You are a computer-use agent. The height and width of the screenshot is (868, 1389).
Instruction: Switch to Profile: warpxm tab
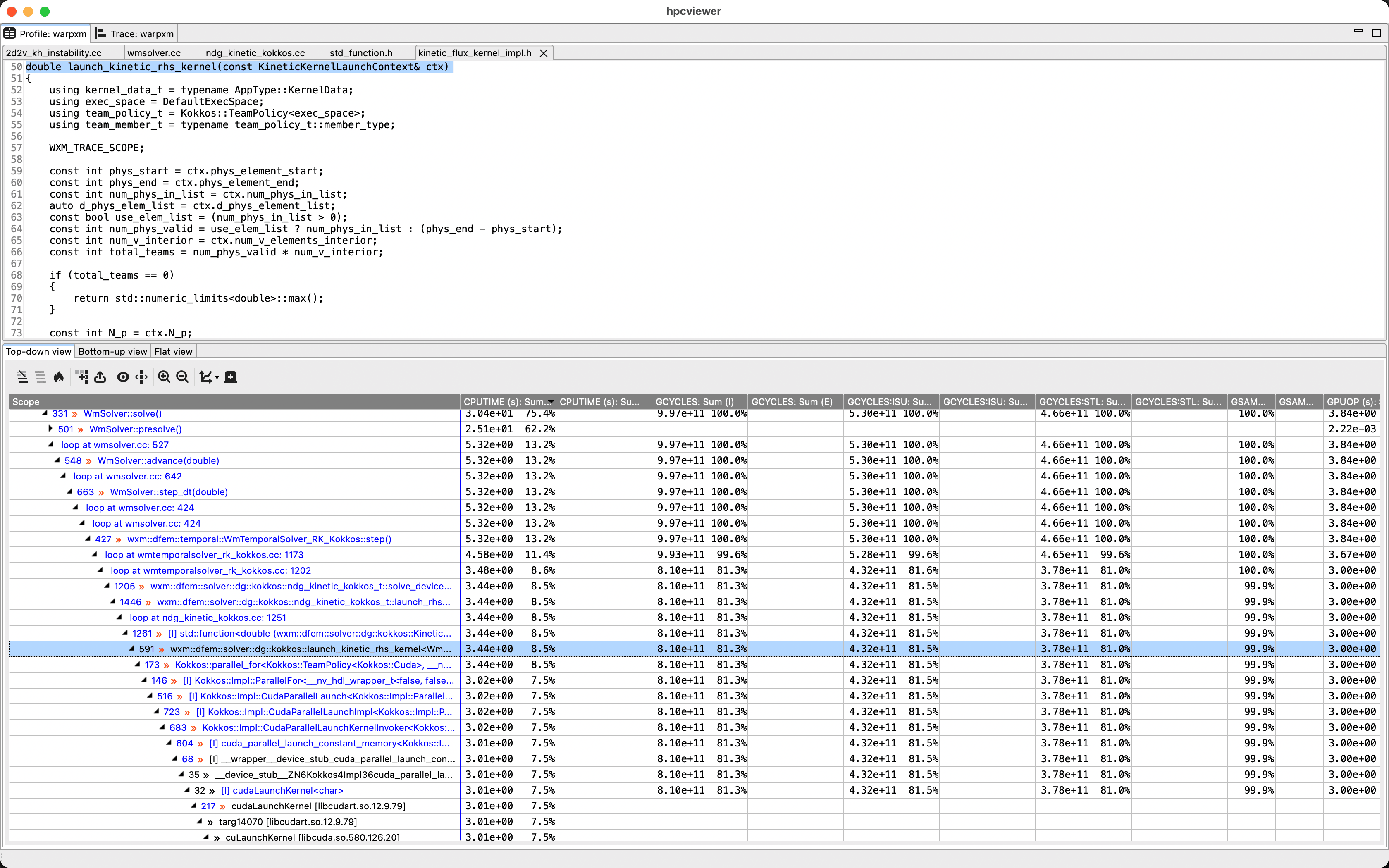click(x=46, y=34)
